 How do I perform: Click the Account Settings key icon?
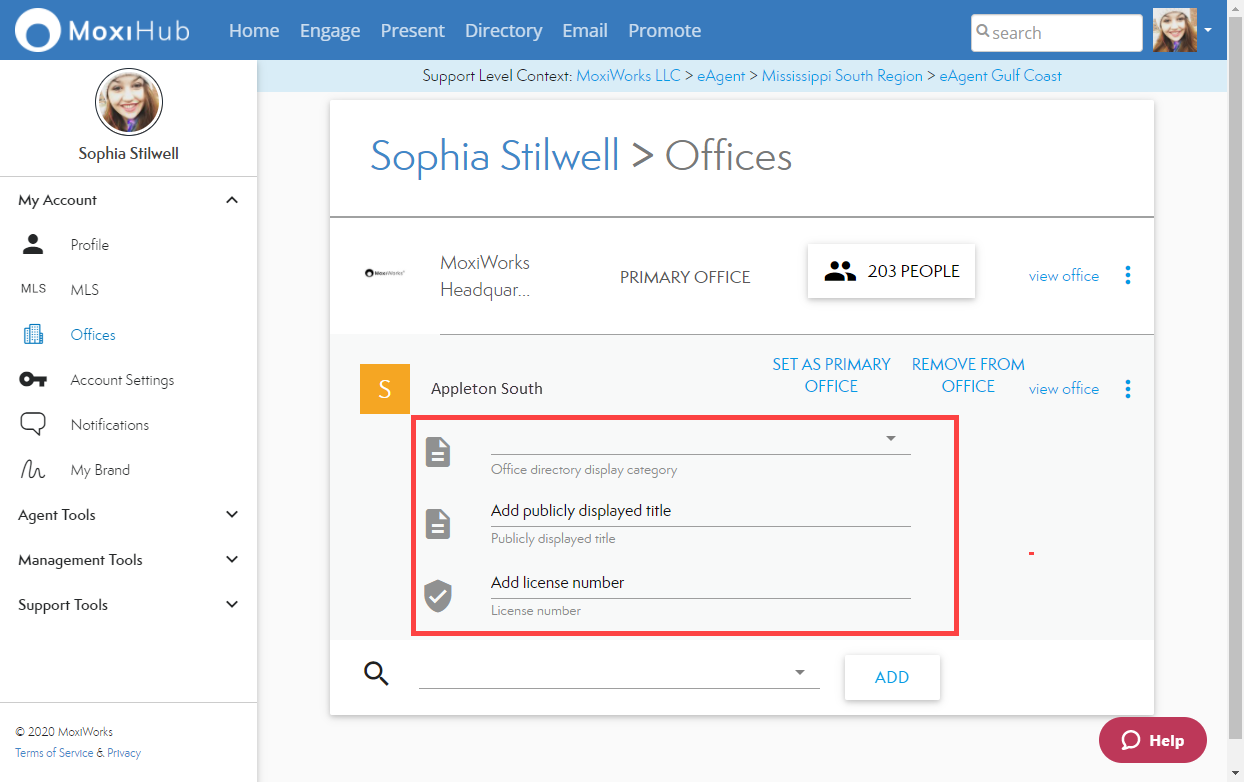(33, 380)
